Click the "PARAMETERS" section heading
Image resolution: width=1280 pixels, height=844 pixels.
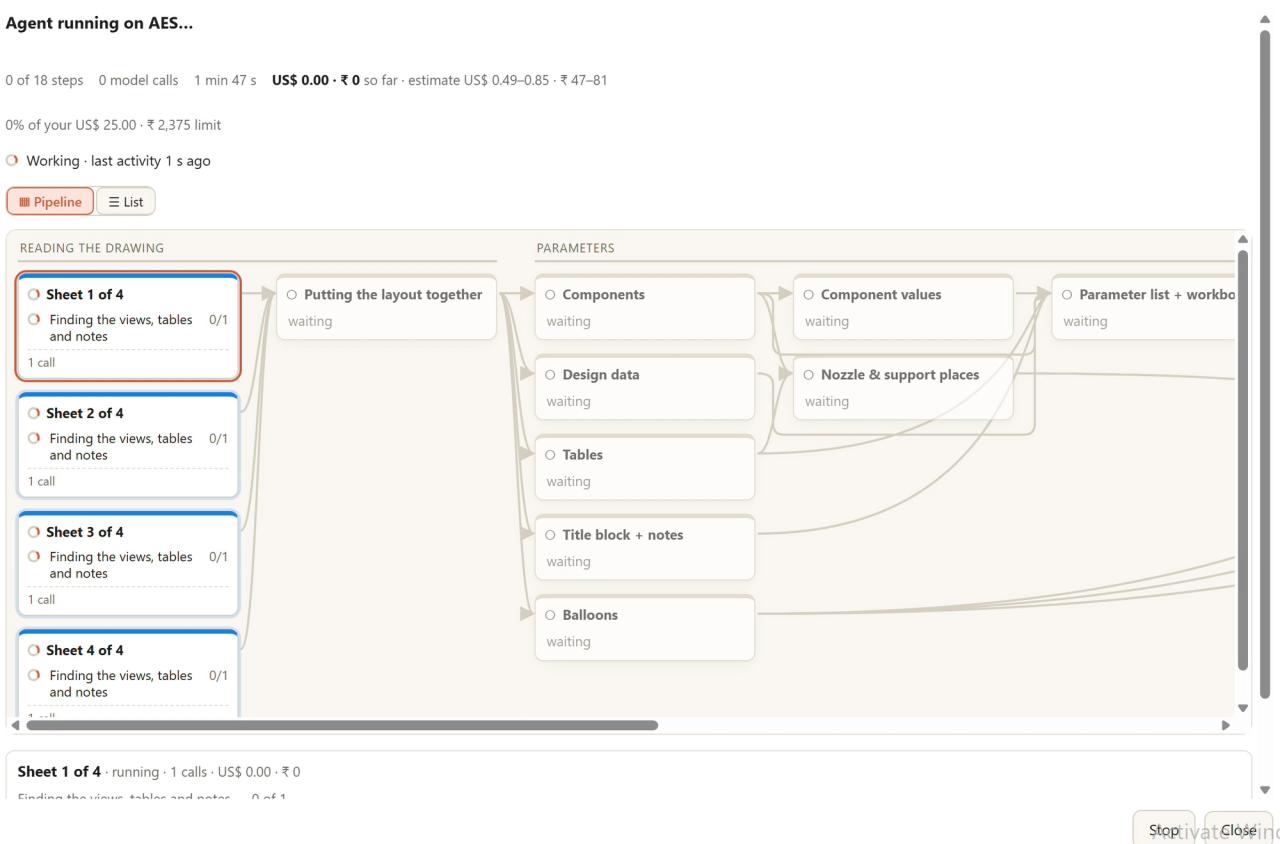coord(575,248)
